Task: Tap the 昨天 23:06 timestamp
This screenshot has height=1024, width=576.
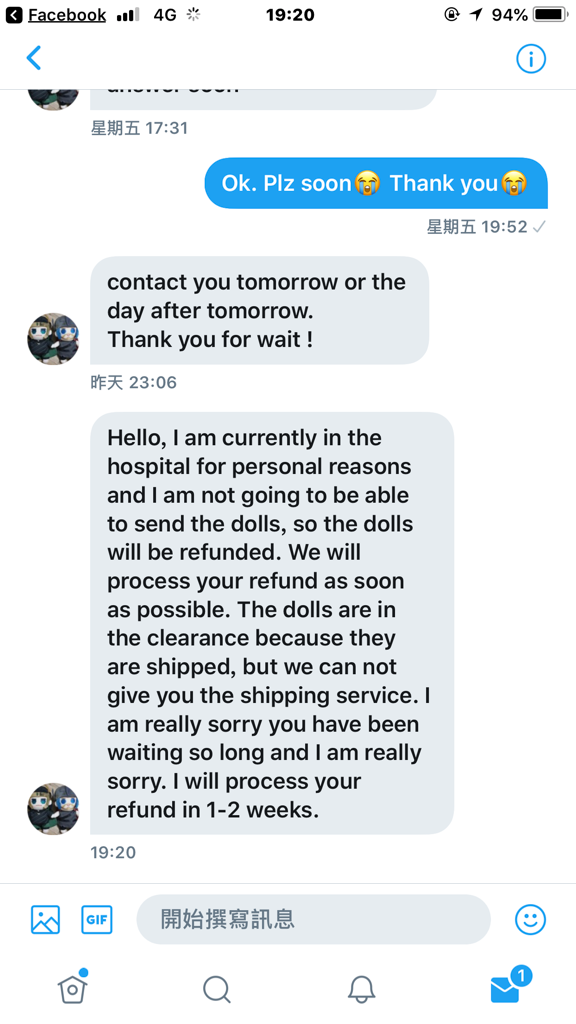Action: (133, 382)
